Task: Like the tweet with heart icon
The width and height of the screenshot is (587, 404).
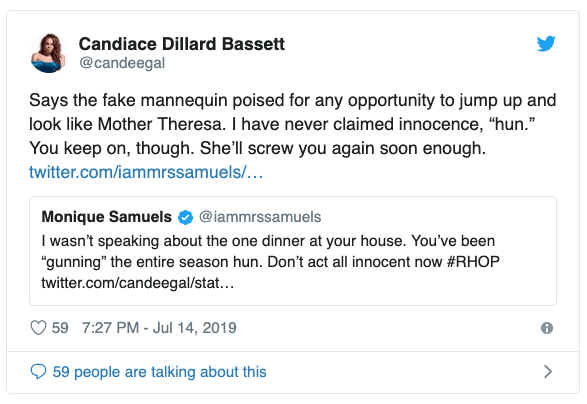Action: pos(38,328)
